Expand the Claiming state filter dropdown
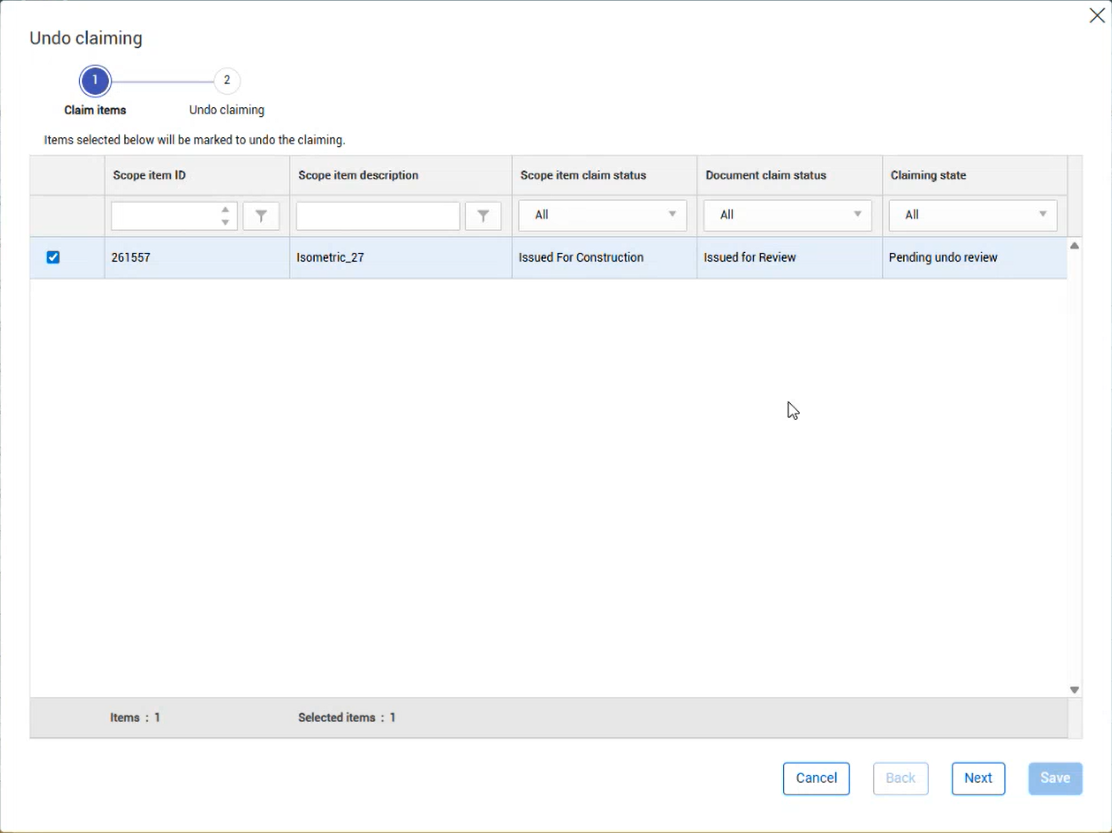 coord(972,215)
